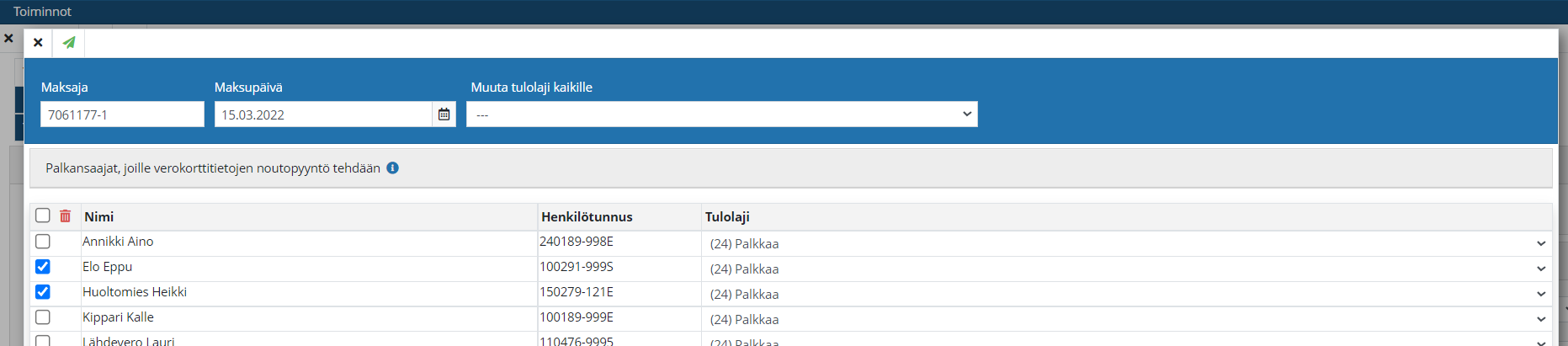Open Tulolaji dropdown for Kippari Kalle
The width and height of the screenshot is (1568, 346).
(x=1126, y=320)
